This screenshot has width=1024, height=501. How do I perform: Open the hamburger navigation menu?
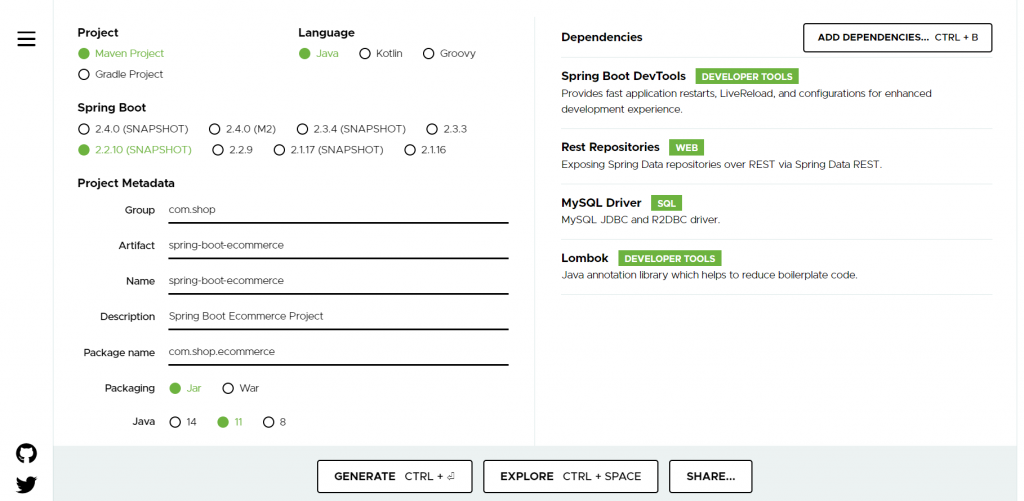(x=26, y=39)
